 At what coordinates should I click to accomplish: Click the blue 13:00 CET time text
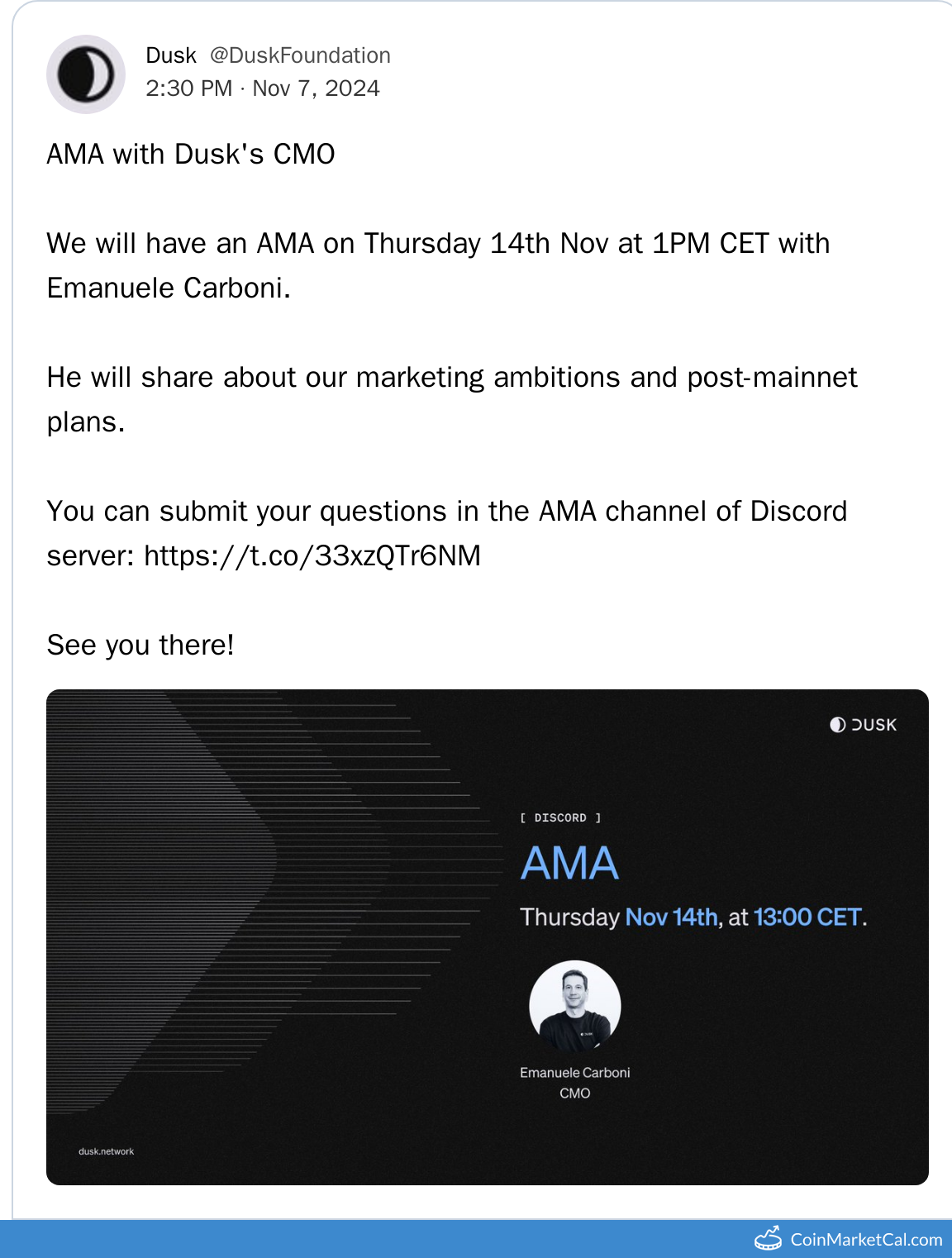pos(807,917)
